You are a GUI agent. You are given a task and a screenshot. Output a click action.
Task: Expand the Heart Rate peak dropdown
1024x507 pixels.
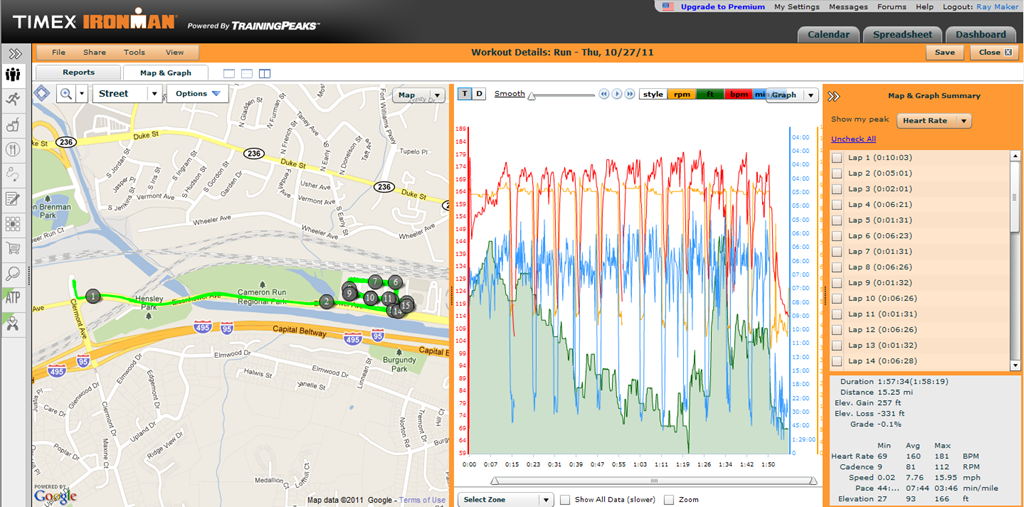coord(935,120)
